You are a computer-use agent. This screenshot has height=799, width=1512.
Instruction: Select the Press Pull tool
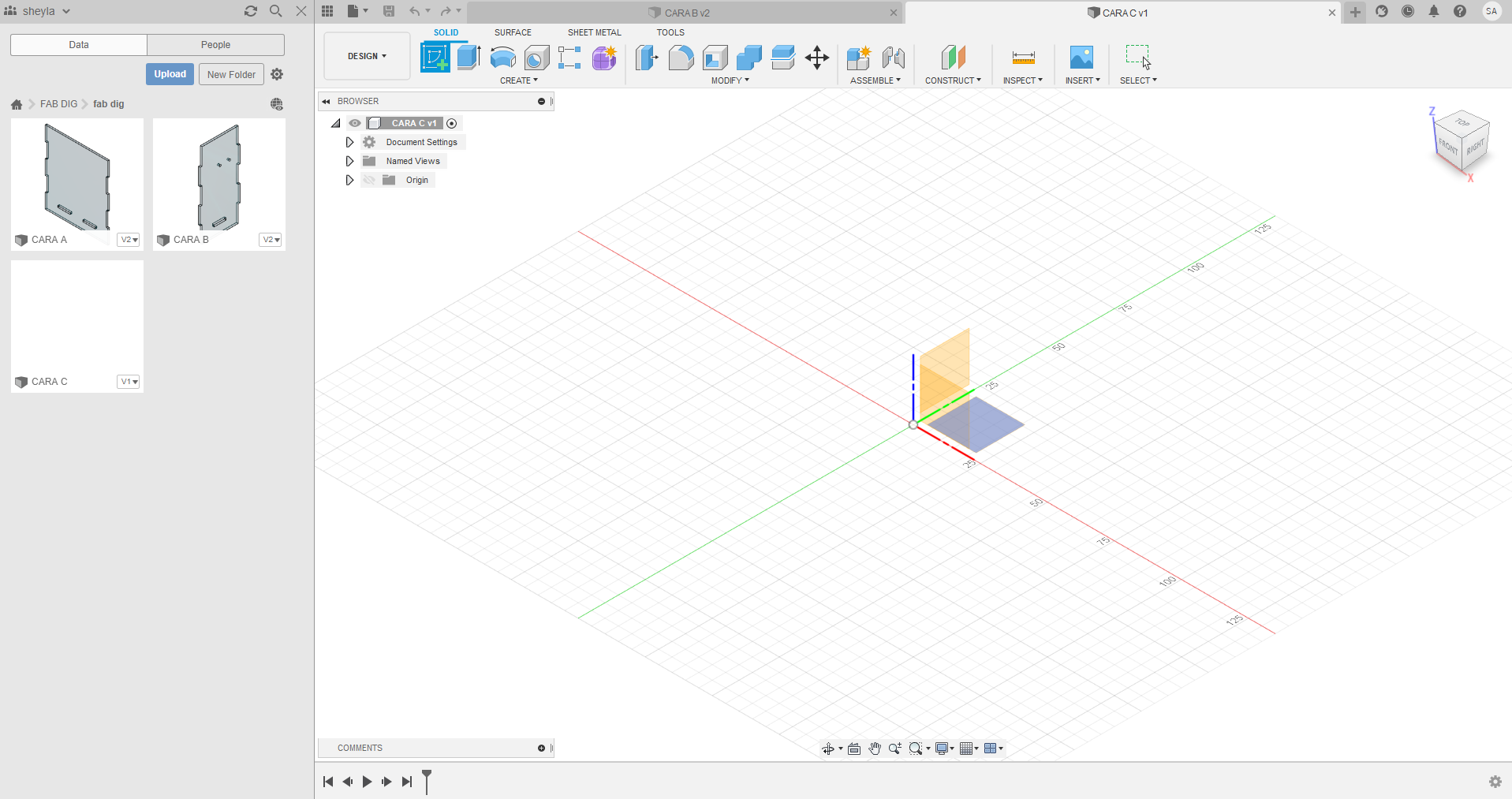647,58
